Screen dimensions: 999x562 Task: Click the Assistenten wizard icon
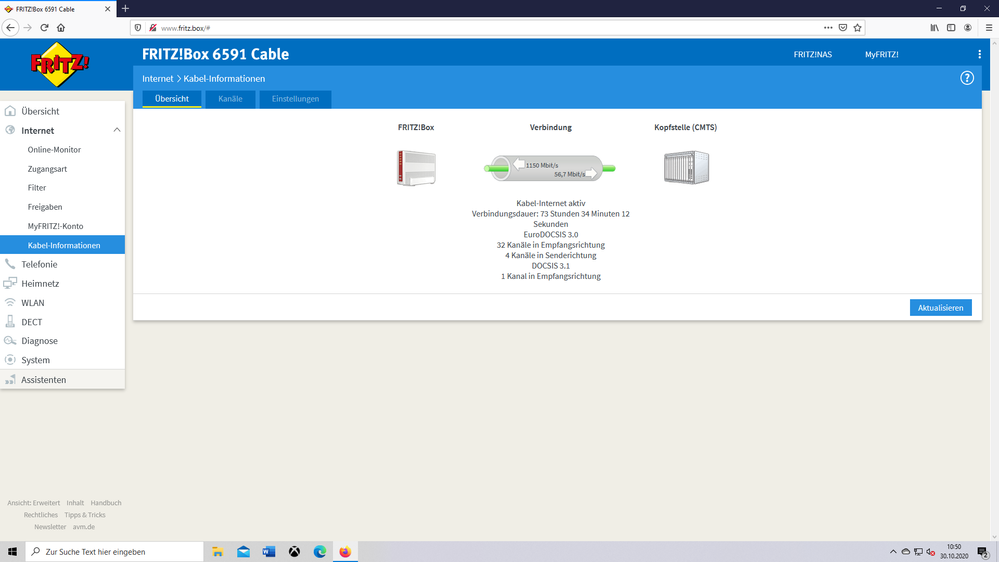(x=10, y=379)
